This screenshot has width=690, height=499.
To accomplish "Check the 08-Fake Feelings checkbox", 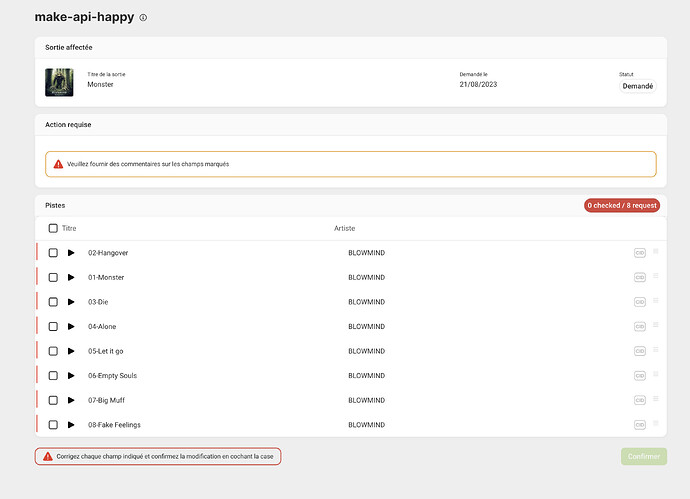I will (x=53, y=425).
